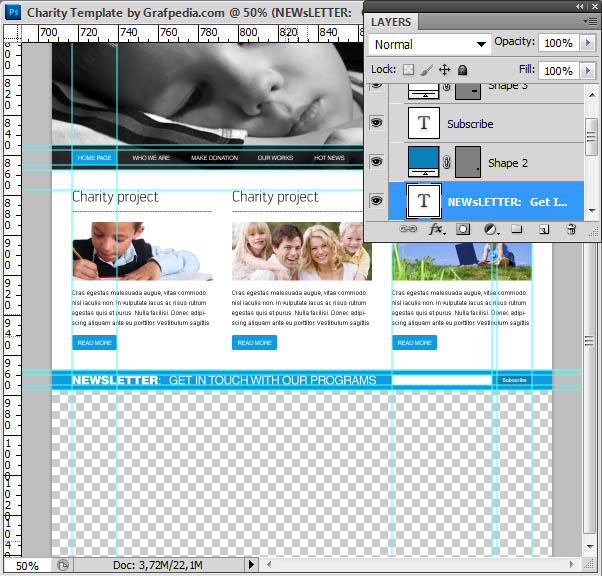Create a new layer group folder

point(517,229)
